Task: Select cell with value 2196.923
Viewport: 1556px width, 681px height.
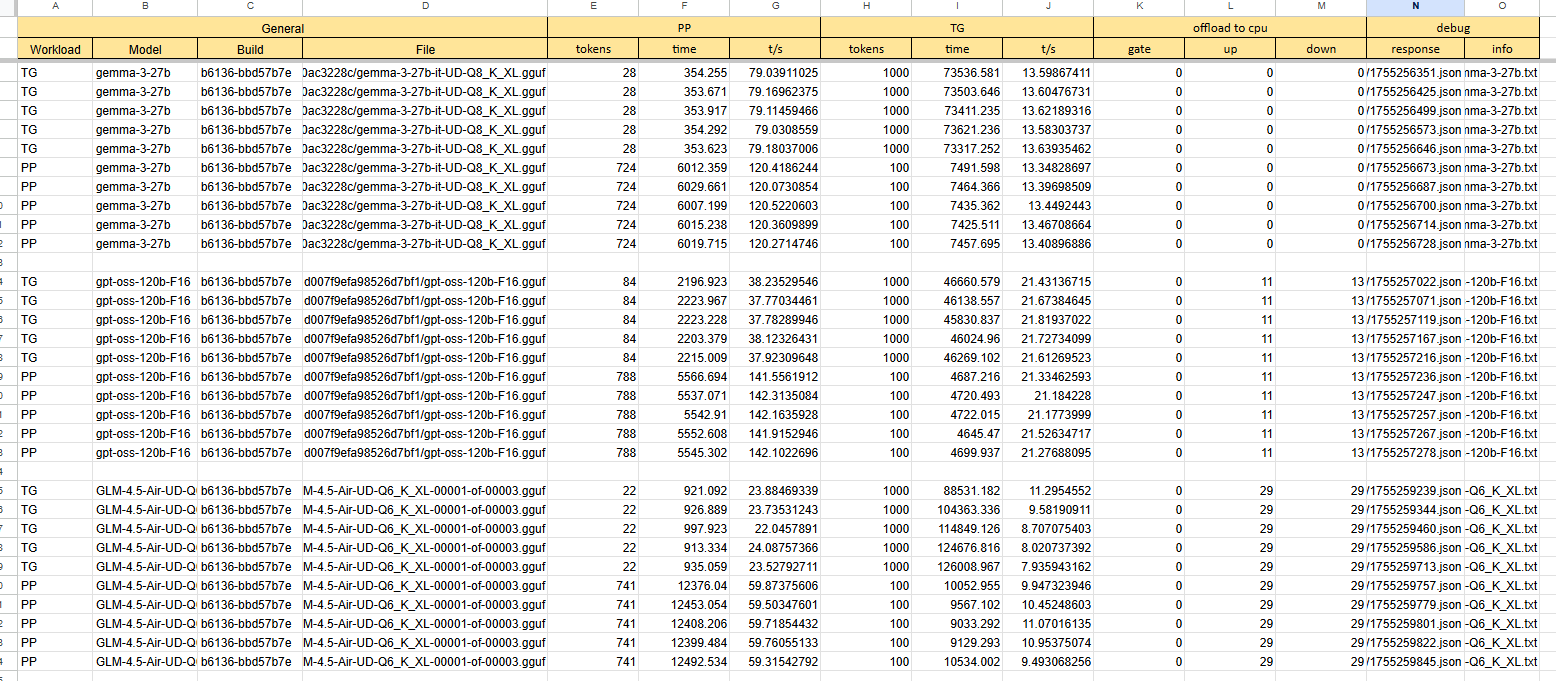Action: pos(684,282)
